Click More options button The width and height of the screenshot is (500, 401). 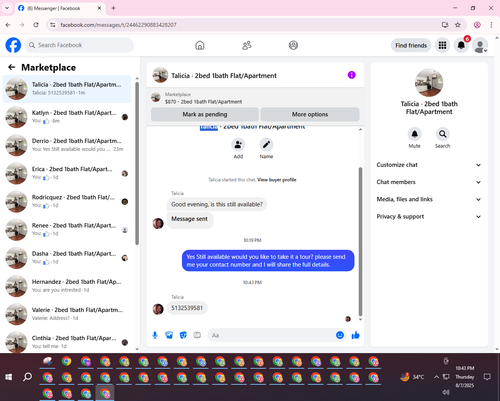tap(310, 114)
